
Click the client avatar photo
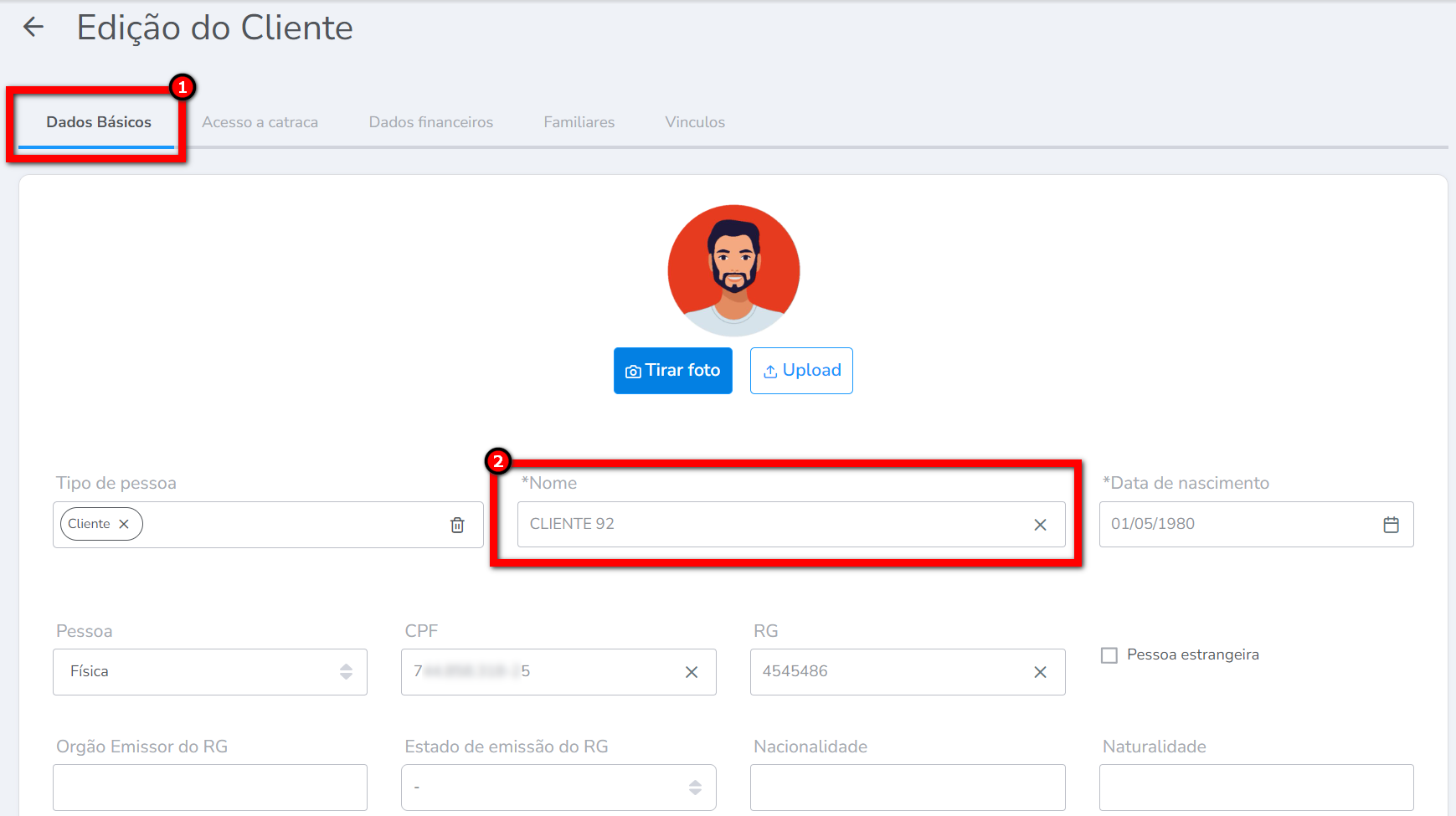click(733, 270)
